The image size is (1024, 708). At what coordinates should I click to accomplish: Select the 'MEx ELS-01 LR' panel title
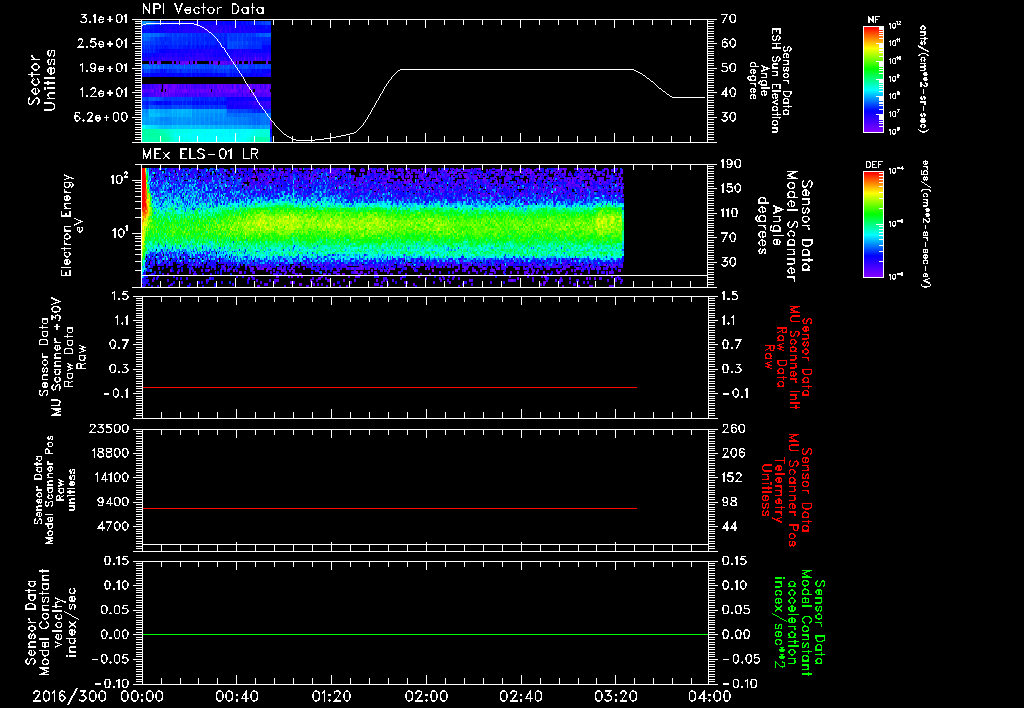pos(200,154)
